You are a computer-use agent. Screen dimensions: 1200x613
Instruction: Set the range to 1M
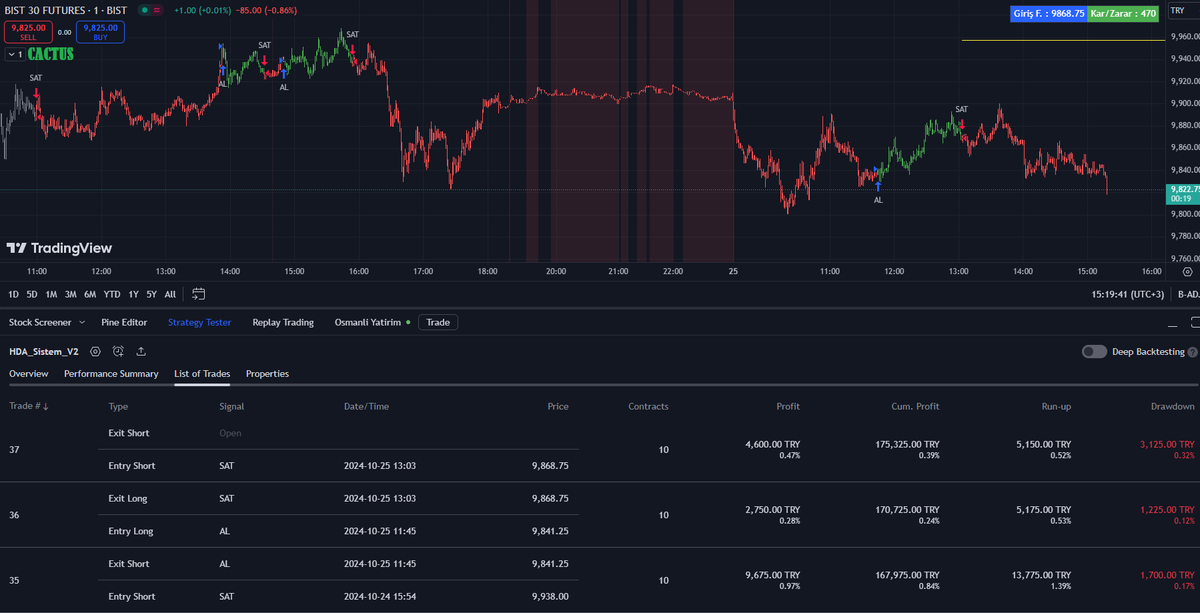[51, 294]
